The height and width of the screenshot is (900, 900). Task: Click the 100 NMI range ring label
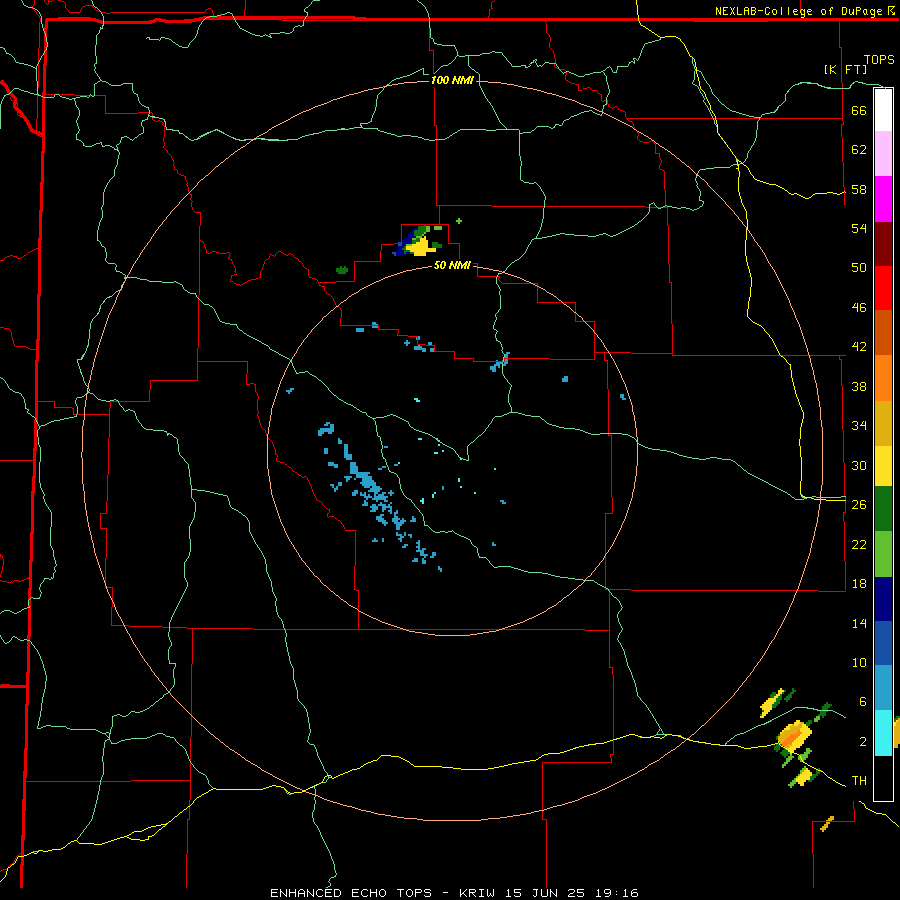pyautogui.click(x=452, y=80)
